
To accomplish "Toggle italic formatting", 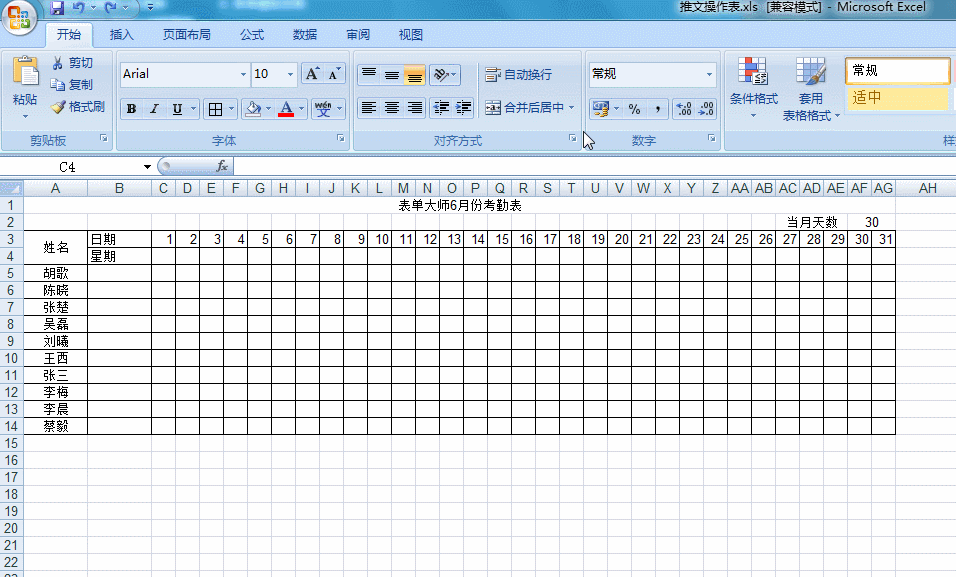I will 154,109.
